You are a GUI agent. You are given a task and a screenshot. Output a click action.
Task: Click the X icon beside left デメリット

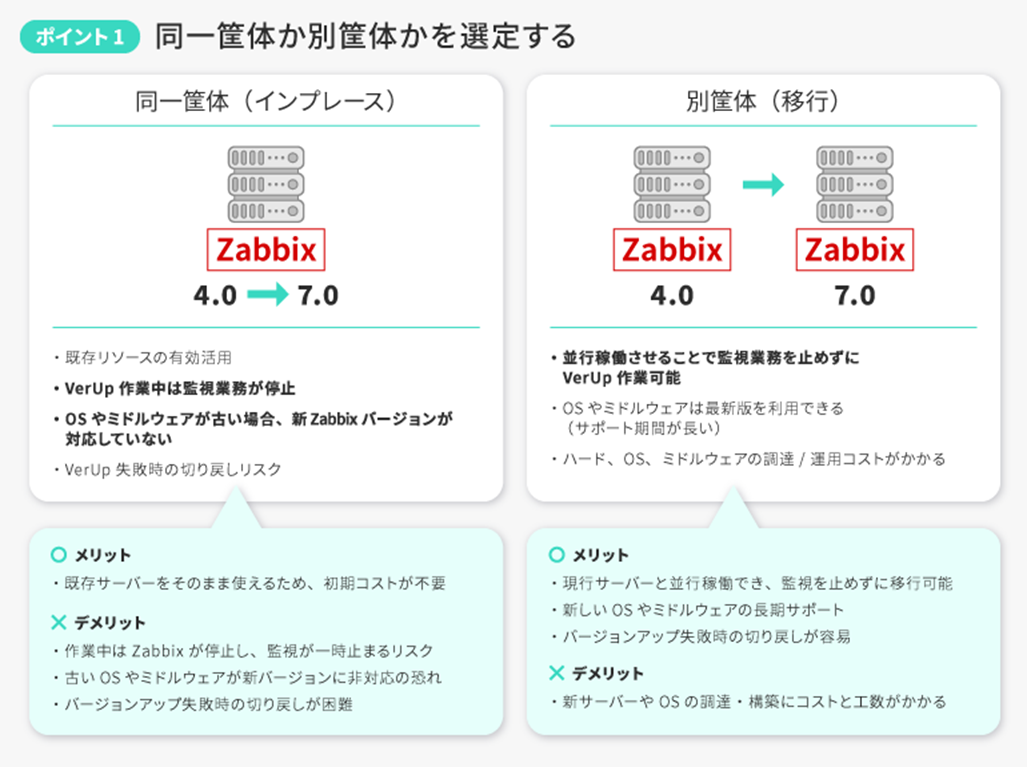pyautogui.click(x=58, y=622)
